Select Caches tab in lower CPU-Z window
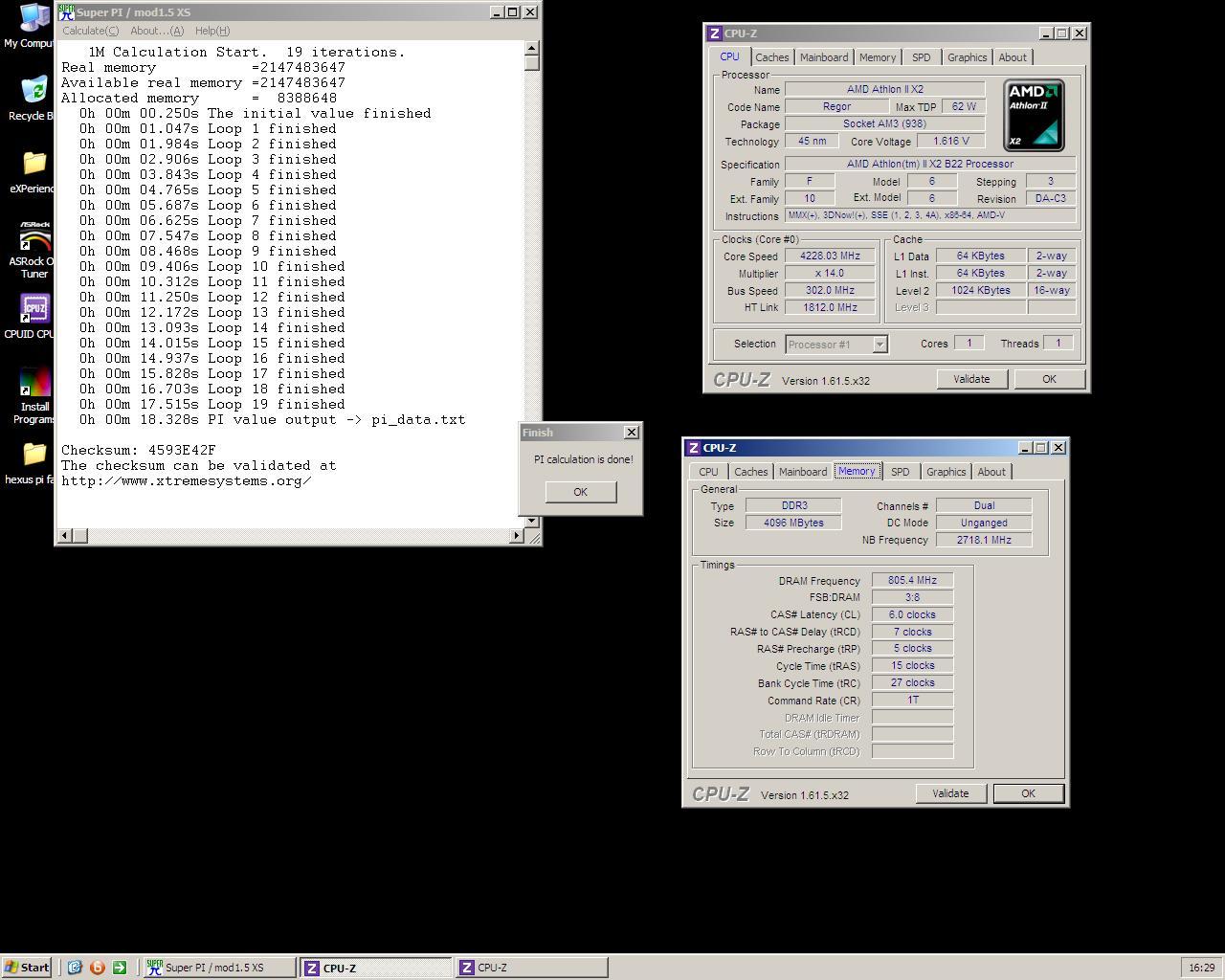This screenshot has height=980, width=1225. (751, 472)
